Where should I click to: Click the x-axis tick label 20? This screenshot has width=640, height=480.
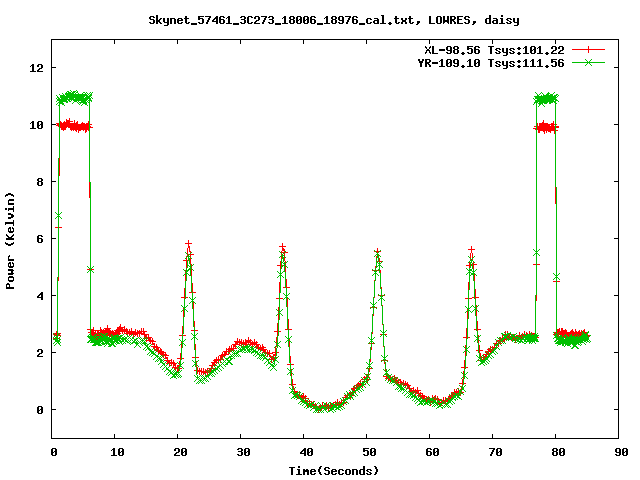pos(180,452)
